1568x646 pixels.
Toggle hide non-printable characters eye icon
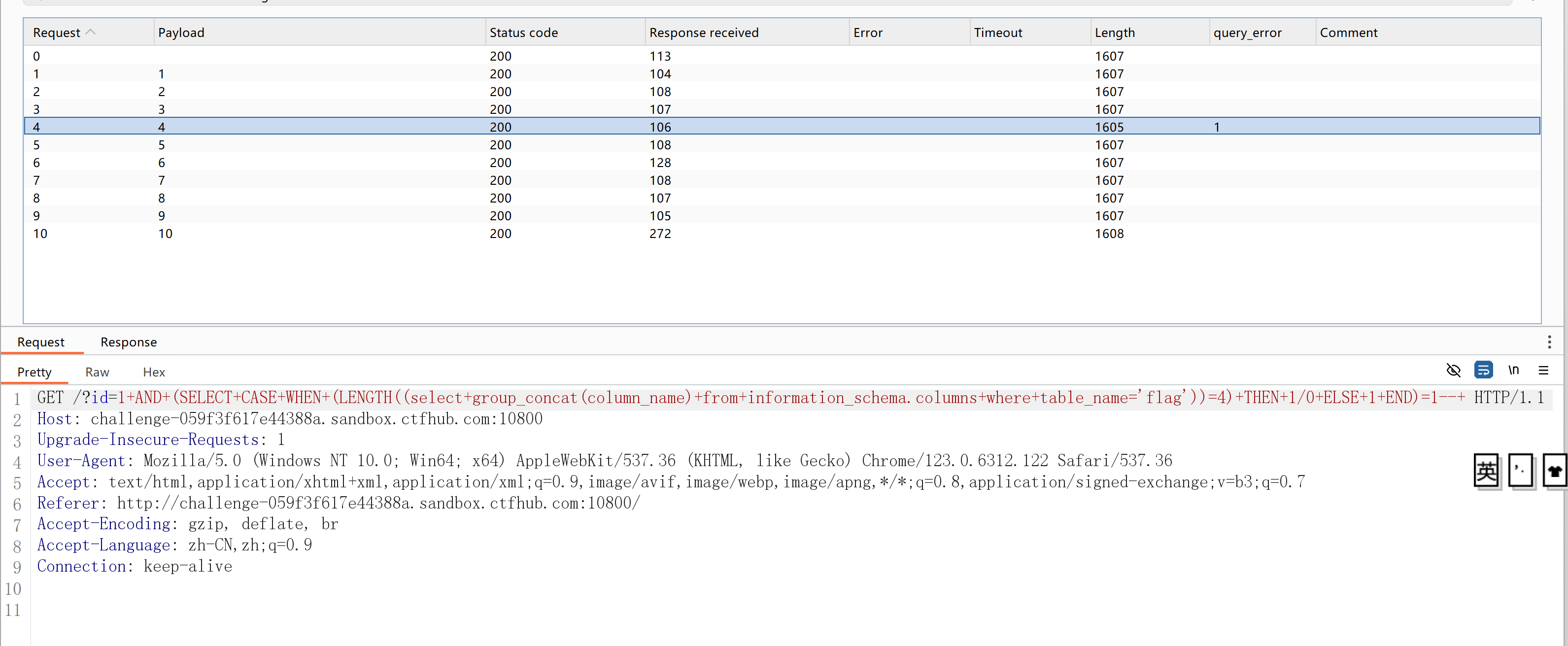coord(1453,370)
